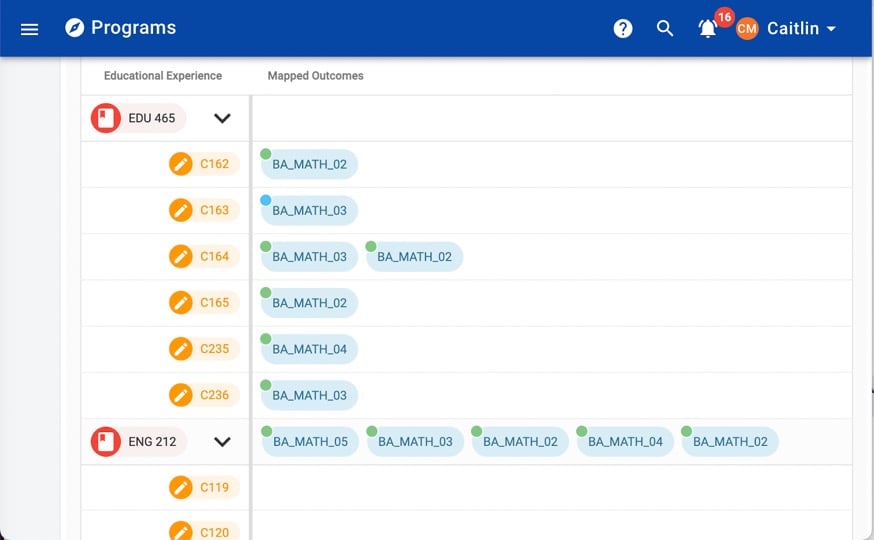The height and width of the screenshot is (540, 874).
Task: Select the BA_MATH_04 outcome in row C235
Action: point(309,349)
